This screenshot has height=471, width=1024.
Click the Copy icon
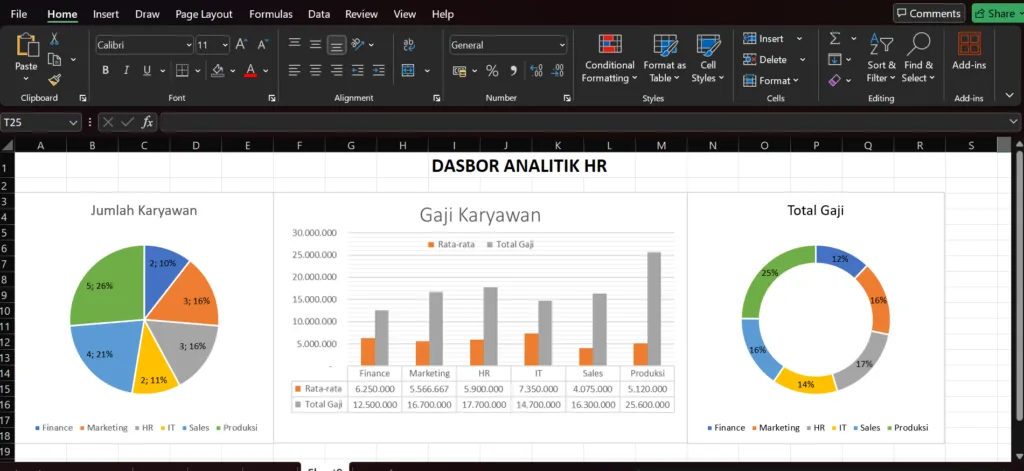pyautogui.click(x=55, y=59)
